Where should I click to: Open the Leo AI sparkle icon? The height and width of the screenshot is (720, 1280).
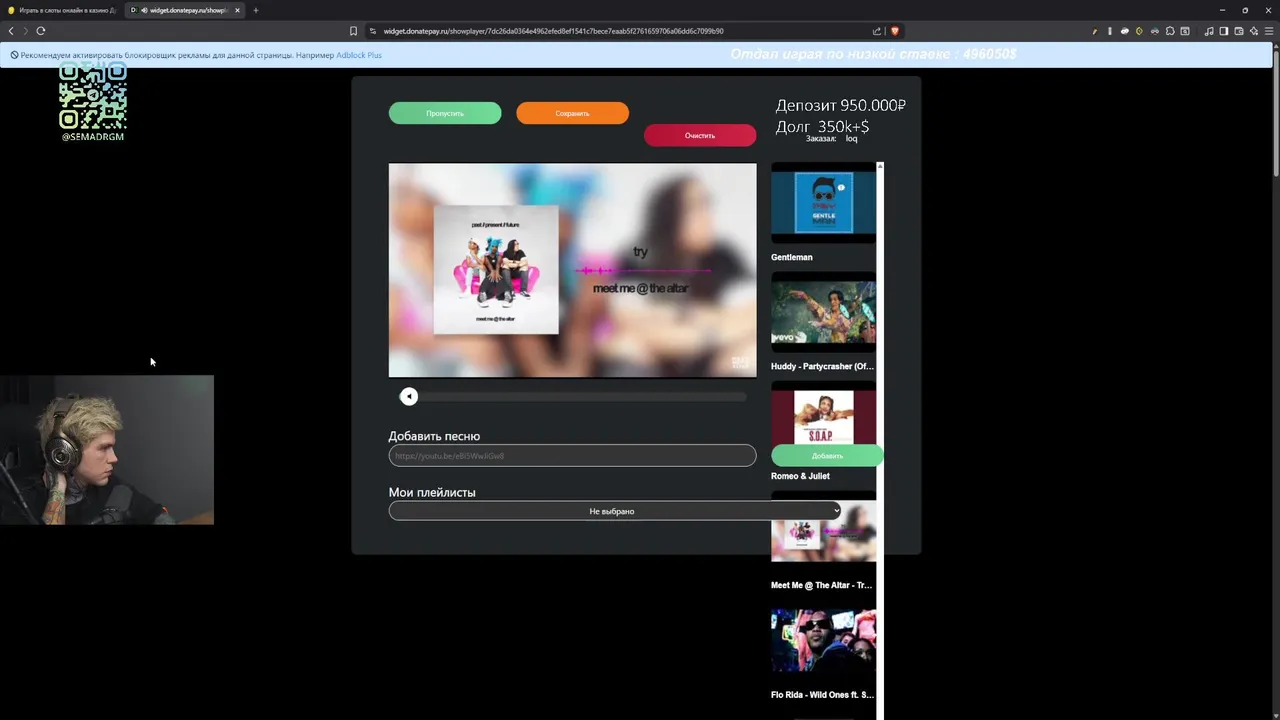coord(1254,31)
